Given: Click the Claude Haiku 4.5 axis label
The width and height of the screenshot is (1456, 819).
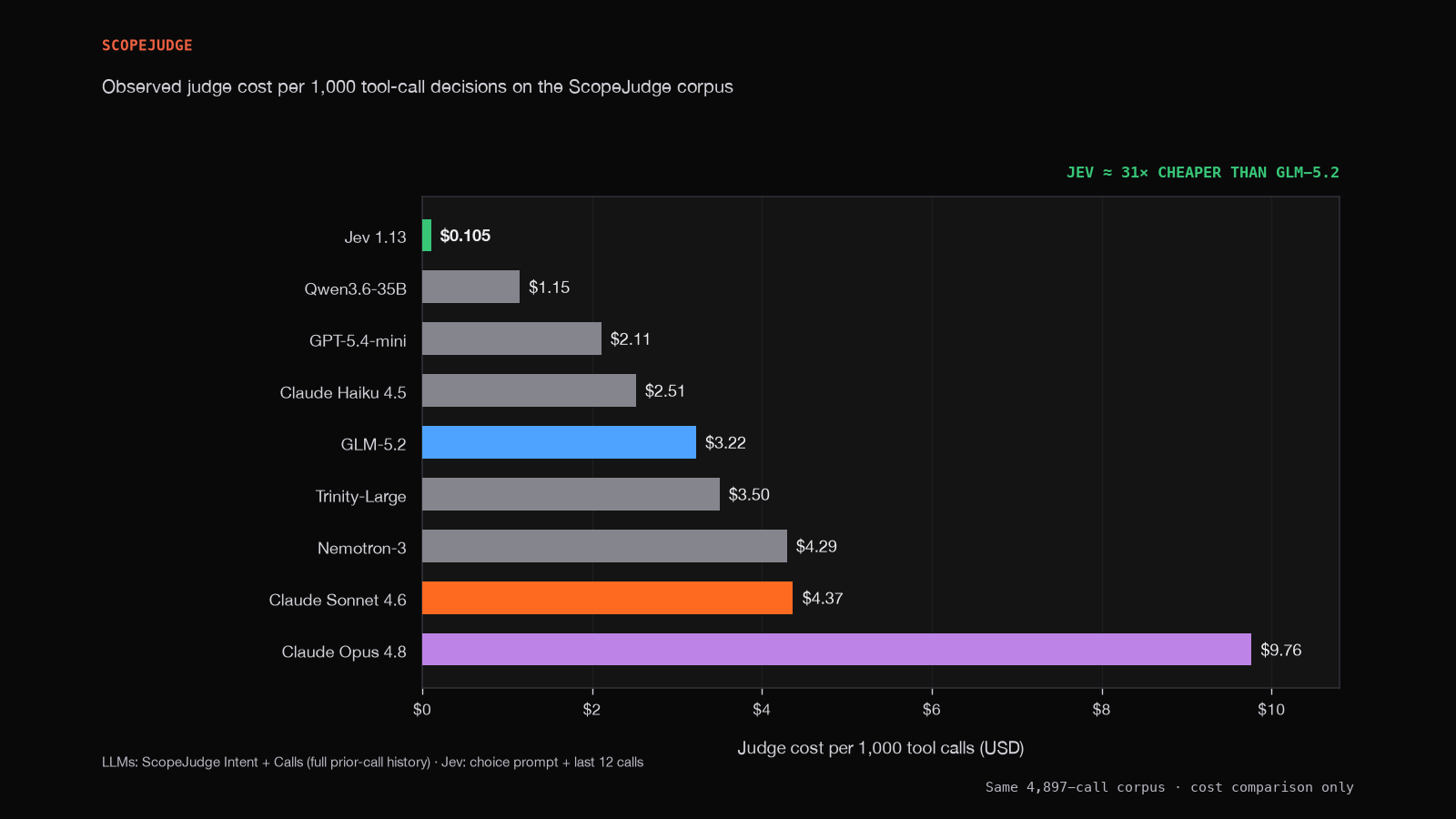Looking at the screenshot, I should point(343,393).
